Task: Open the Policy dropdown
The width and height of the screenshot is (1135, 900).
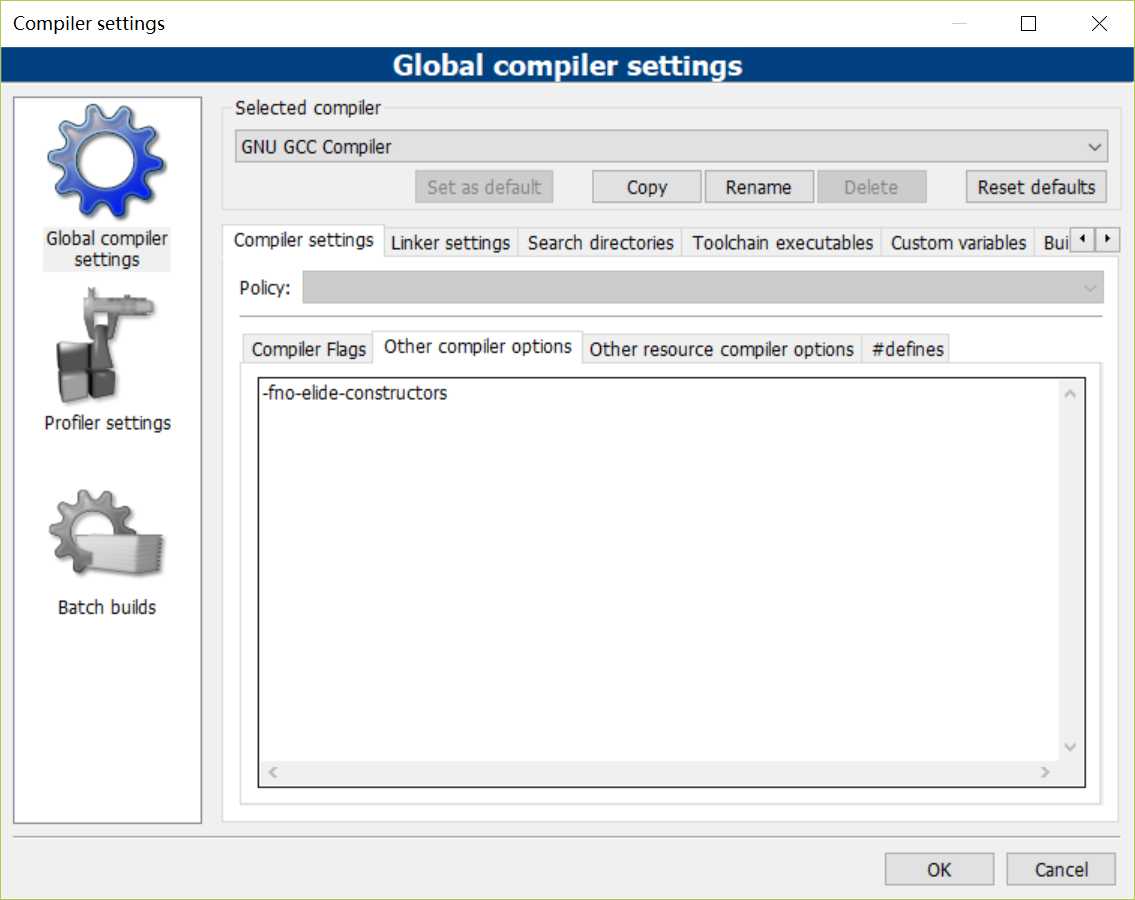Action: pyautogui.click(x=703, y=287)
